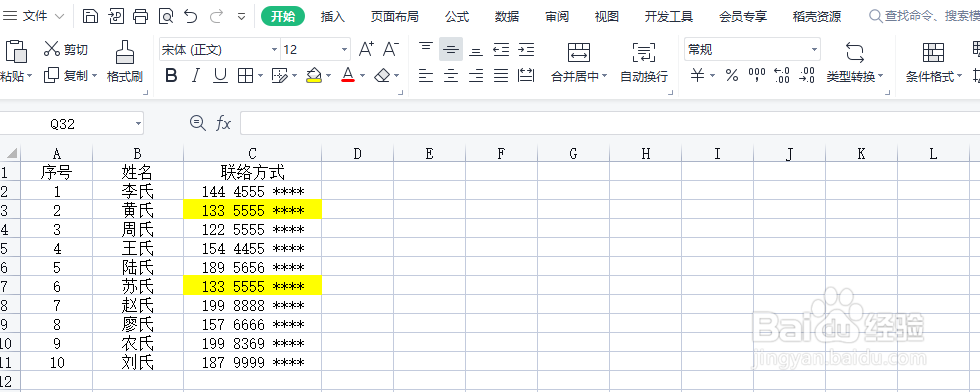Expand the font color dropdown arrow
Viewport: 980px width, 392px height.
coord(362,76)
